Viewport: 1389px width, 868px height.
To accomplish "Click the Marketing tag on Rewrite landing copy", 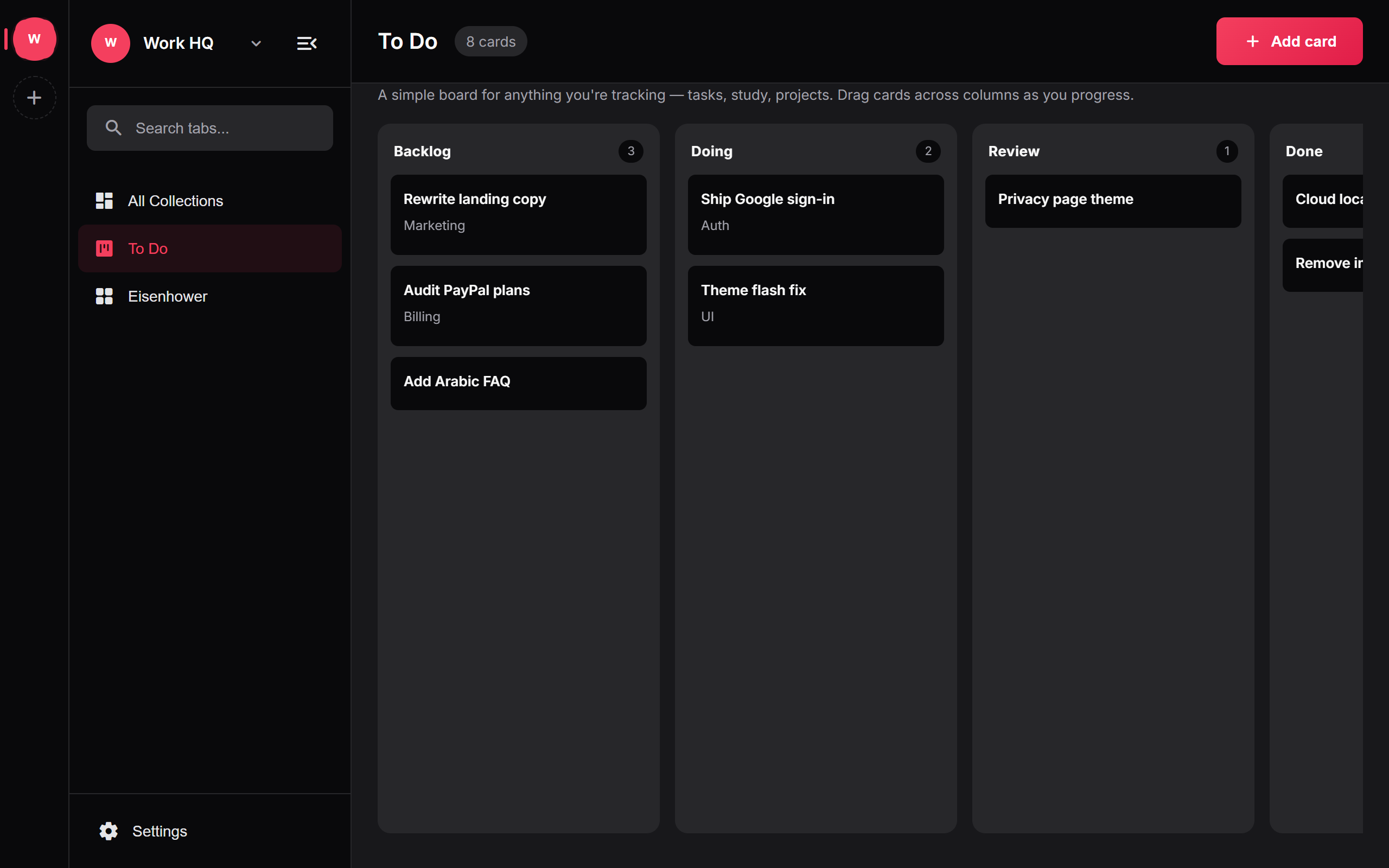I will click(435, 226).
